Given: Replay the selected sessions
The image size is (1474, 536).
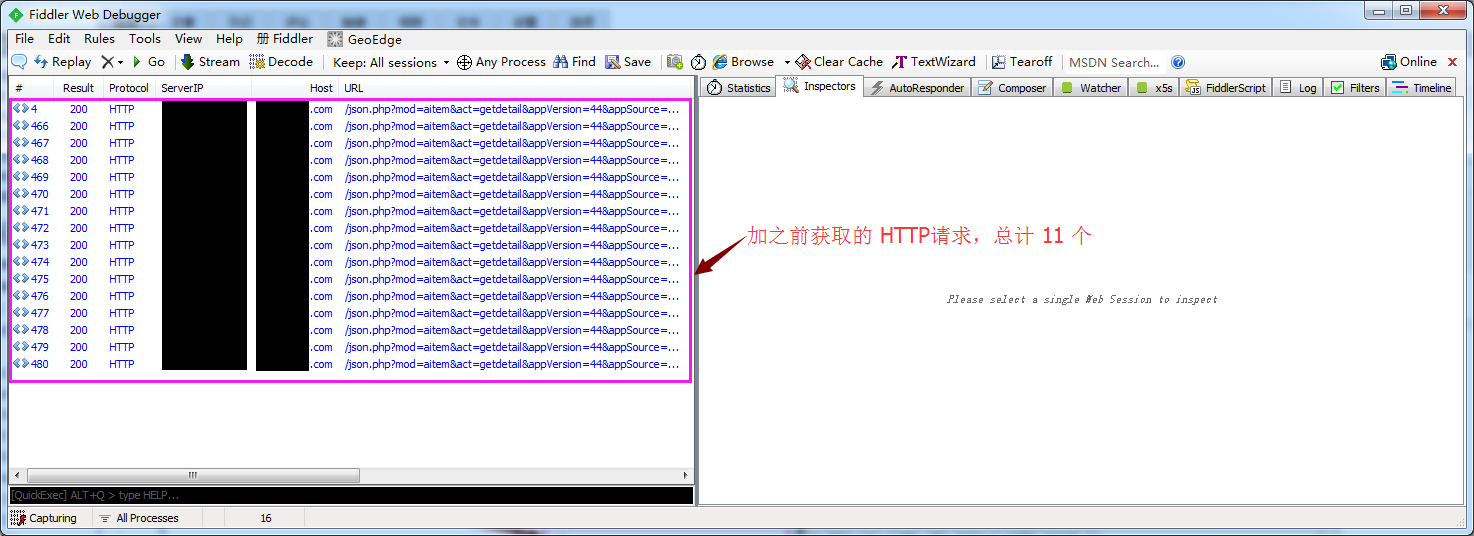Looking at the screenshot, I should tap(62, 62).
